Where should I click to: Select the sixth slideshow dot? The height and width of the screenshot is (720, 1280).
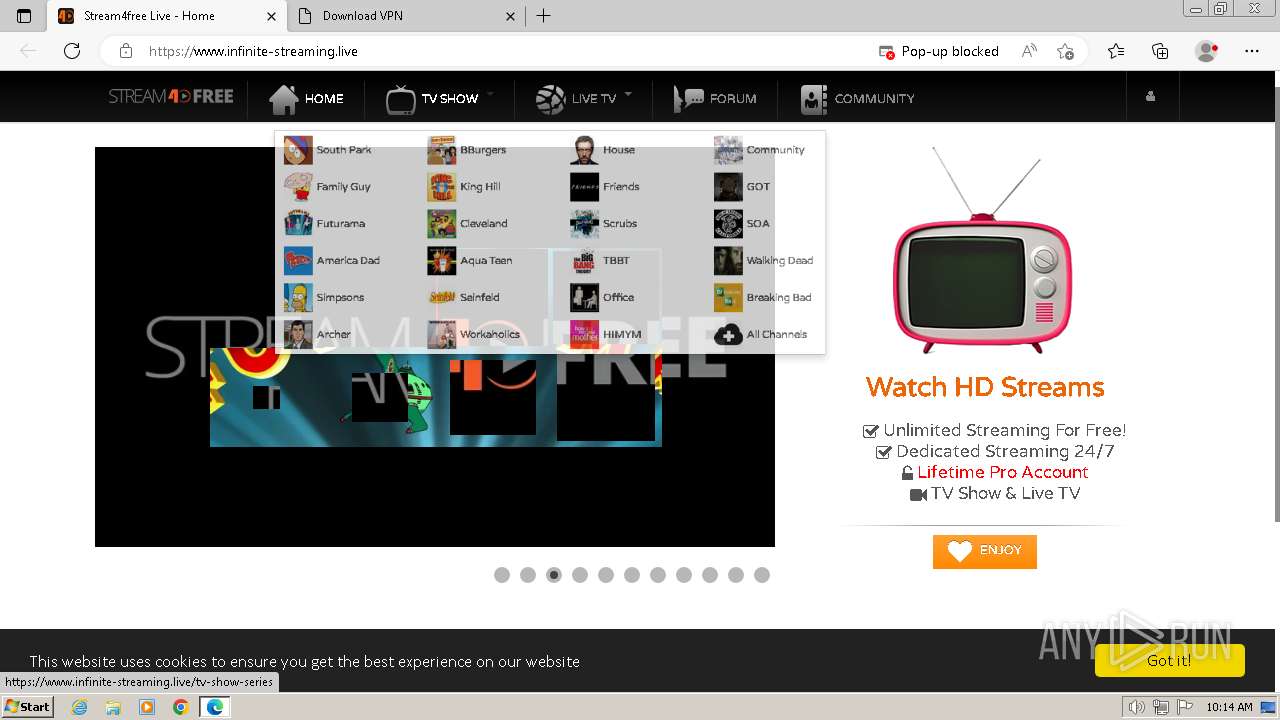(632, 575)
